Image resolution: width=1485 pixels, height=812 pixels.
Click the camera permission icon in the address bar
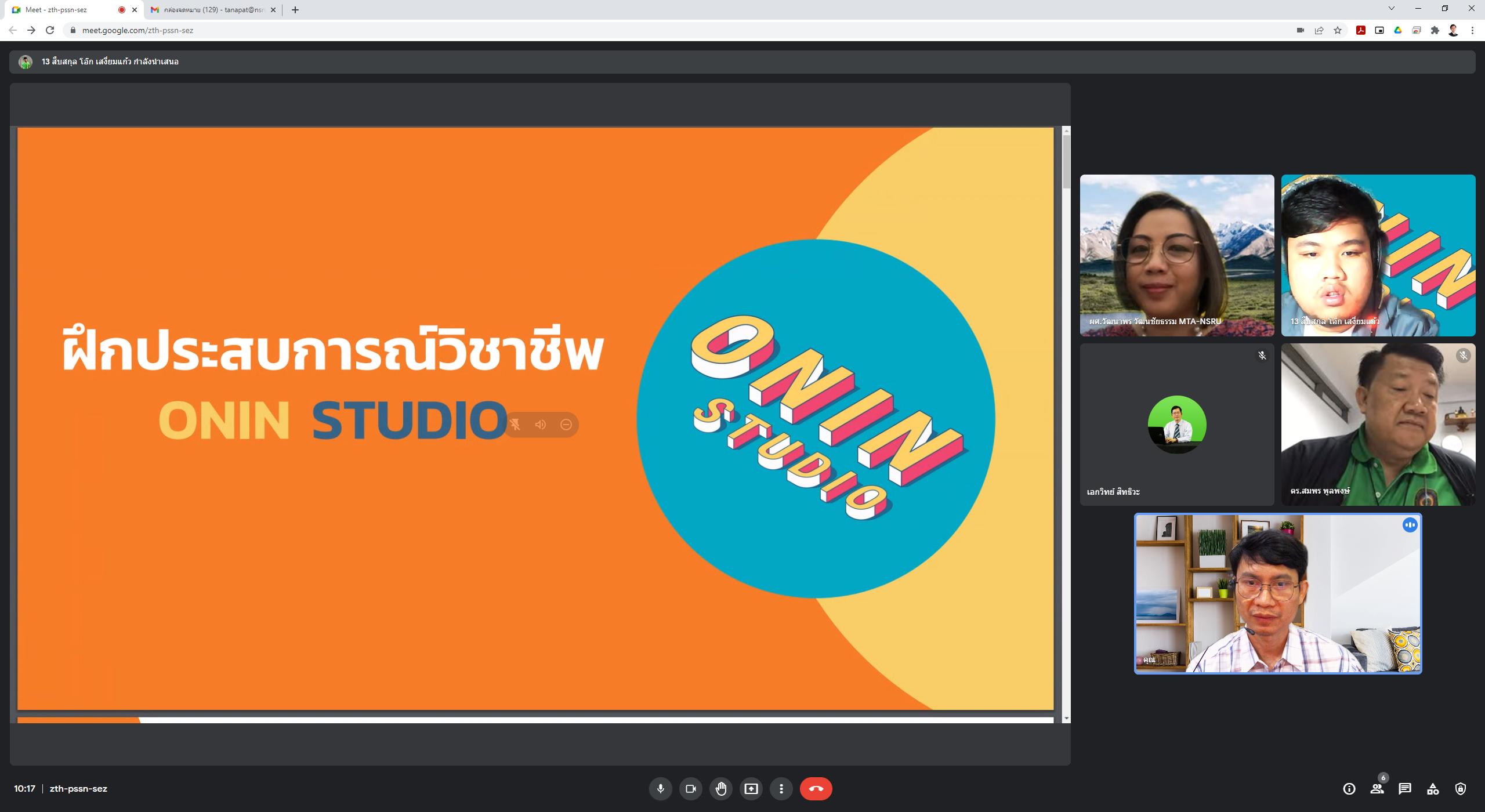[1301, 30]
